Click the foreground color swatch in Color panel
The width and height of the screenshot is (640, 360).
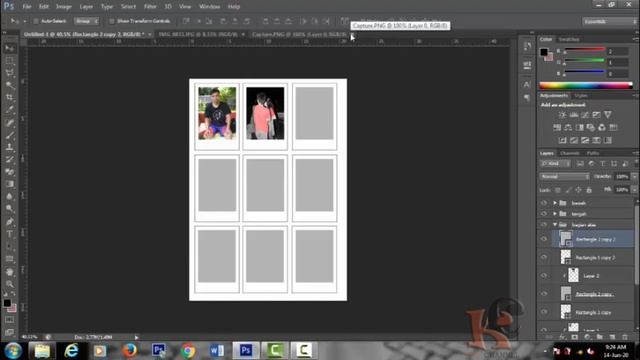click(544, 52)
